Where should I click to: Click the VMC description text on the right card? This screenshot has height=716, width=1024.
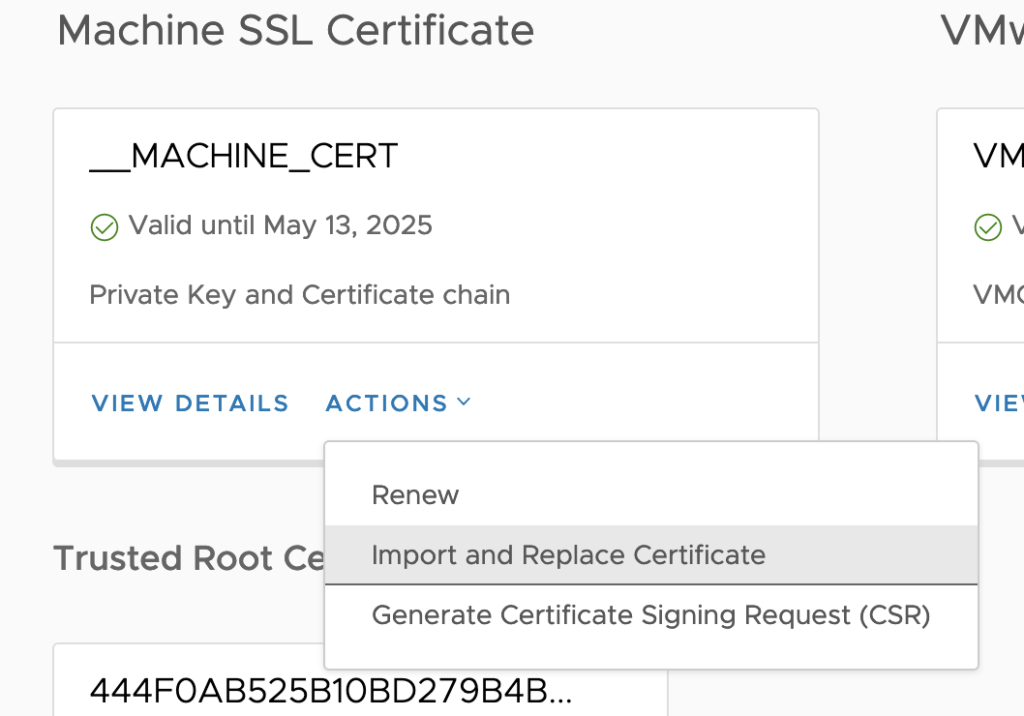pos(998,295)
